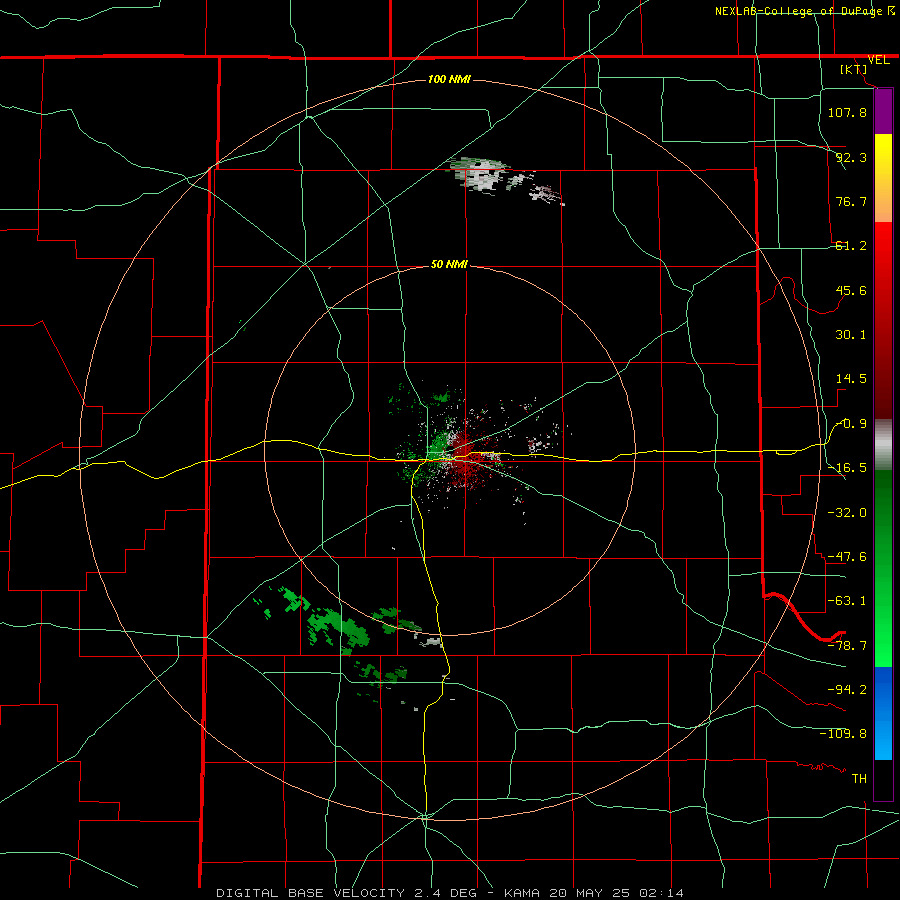Click the 107.8 legend value

847,112
